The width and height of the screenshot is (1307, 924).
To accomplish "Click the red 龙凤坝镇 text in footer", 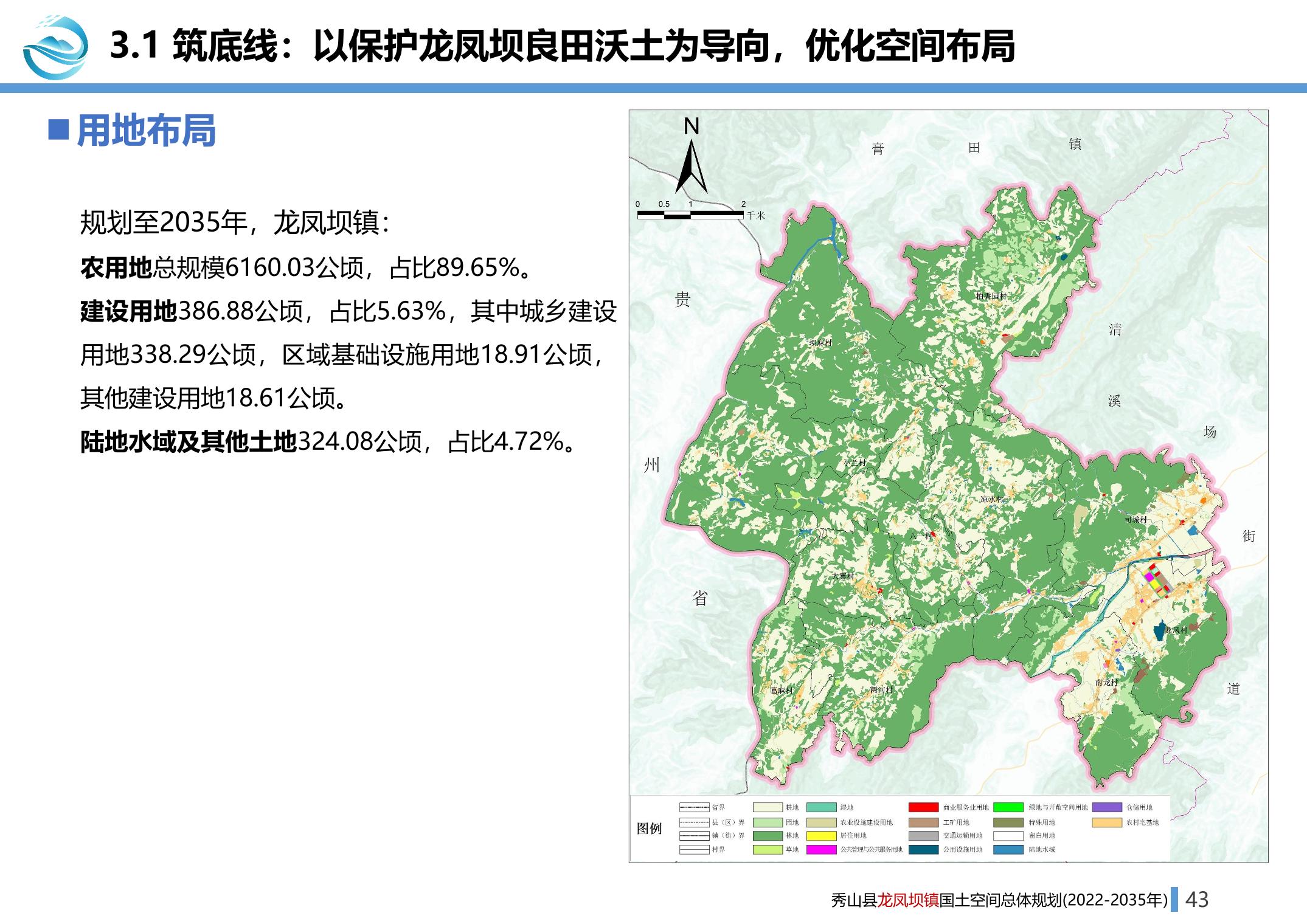I will tap(908, 900).
